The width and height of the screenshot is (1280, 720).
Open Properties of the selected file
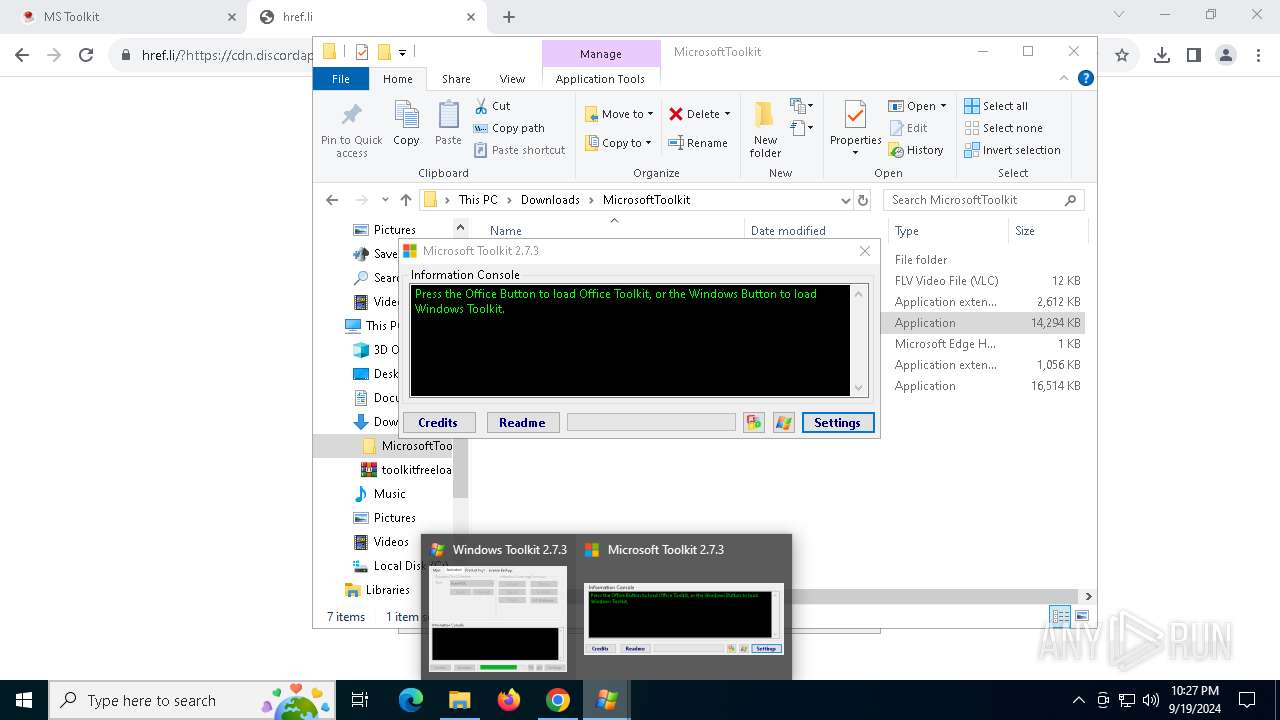(x=855, y=129)
